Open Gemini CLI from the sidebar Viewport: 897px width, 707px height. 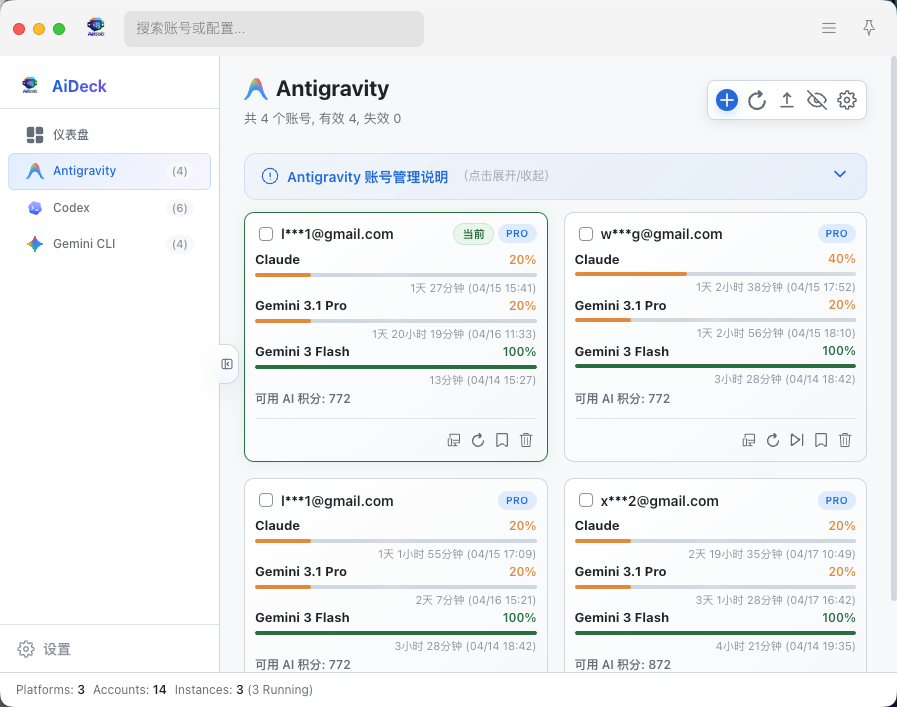tap(84, 244)
